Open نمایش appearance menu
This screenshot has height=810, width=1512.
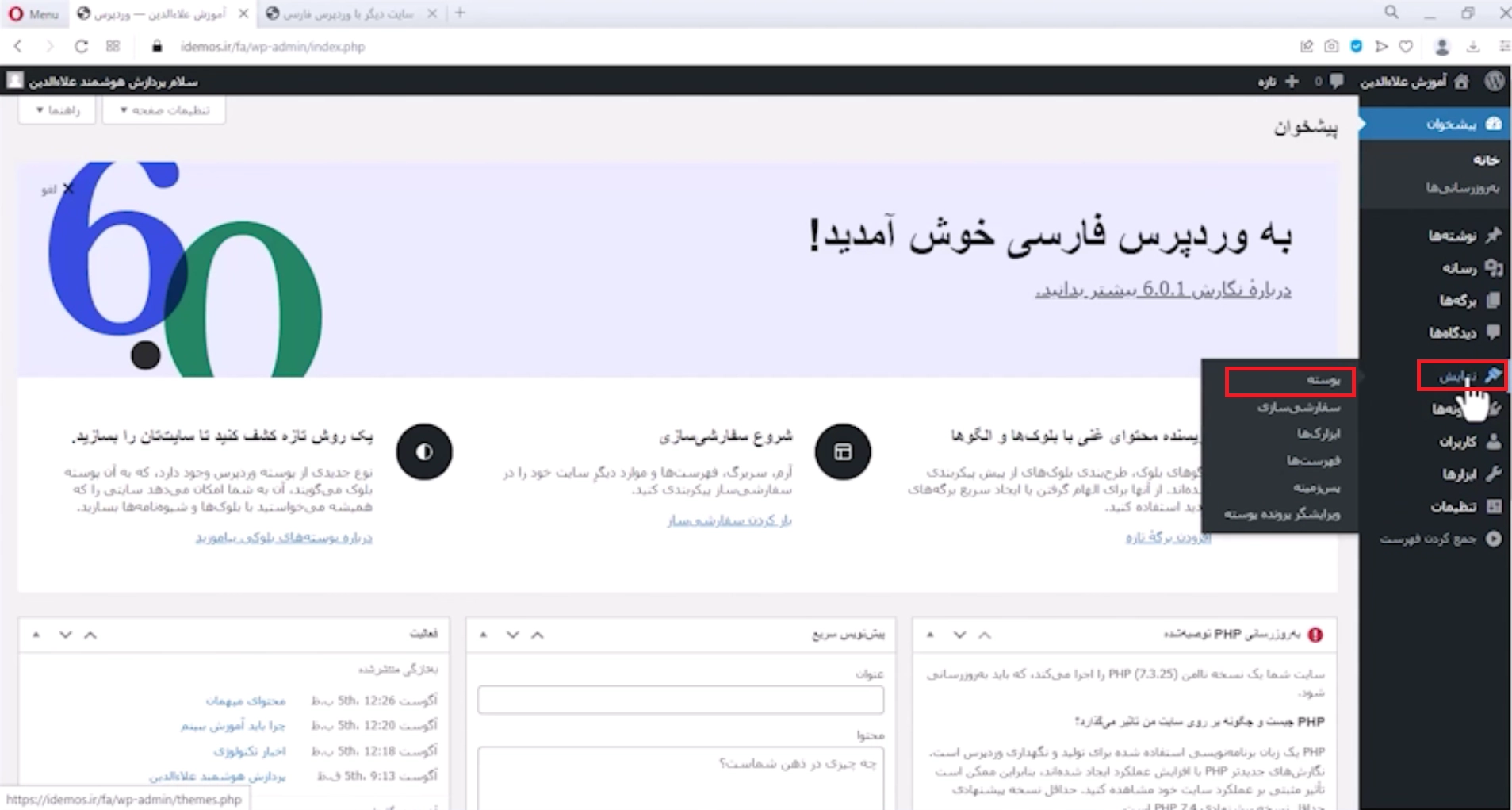pos(1461,375)
